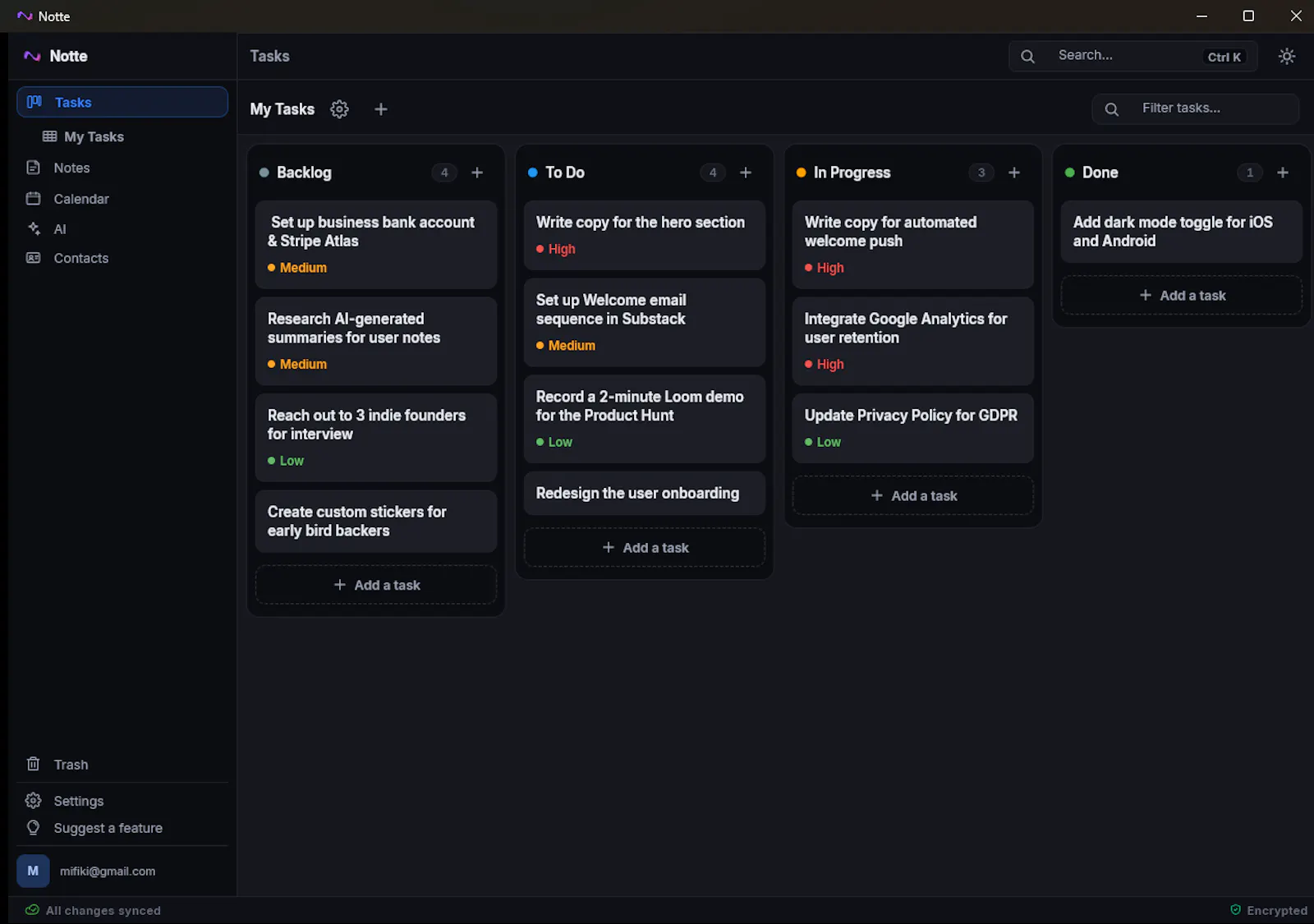1314x924 pixels.
Task: Click the Tasks kanban icon in the sidebar
Action: pyautogui.click(x=34, y=102)
